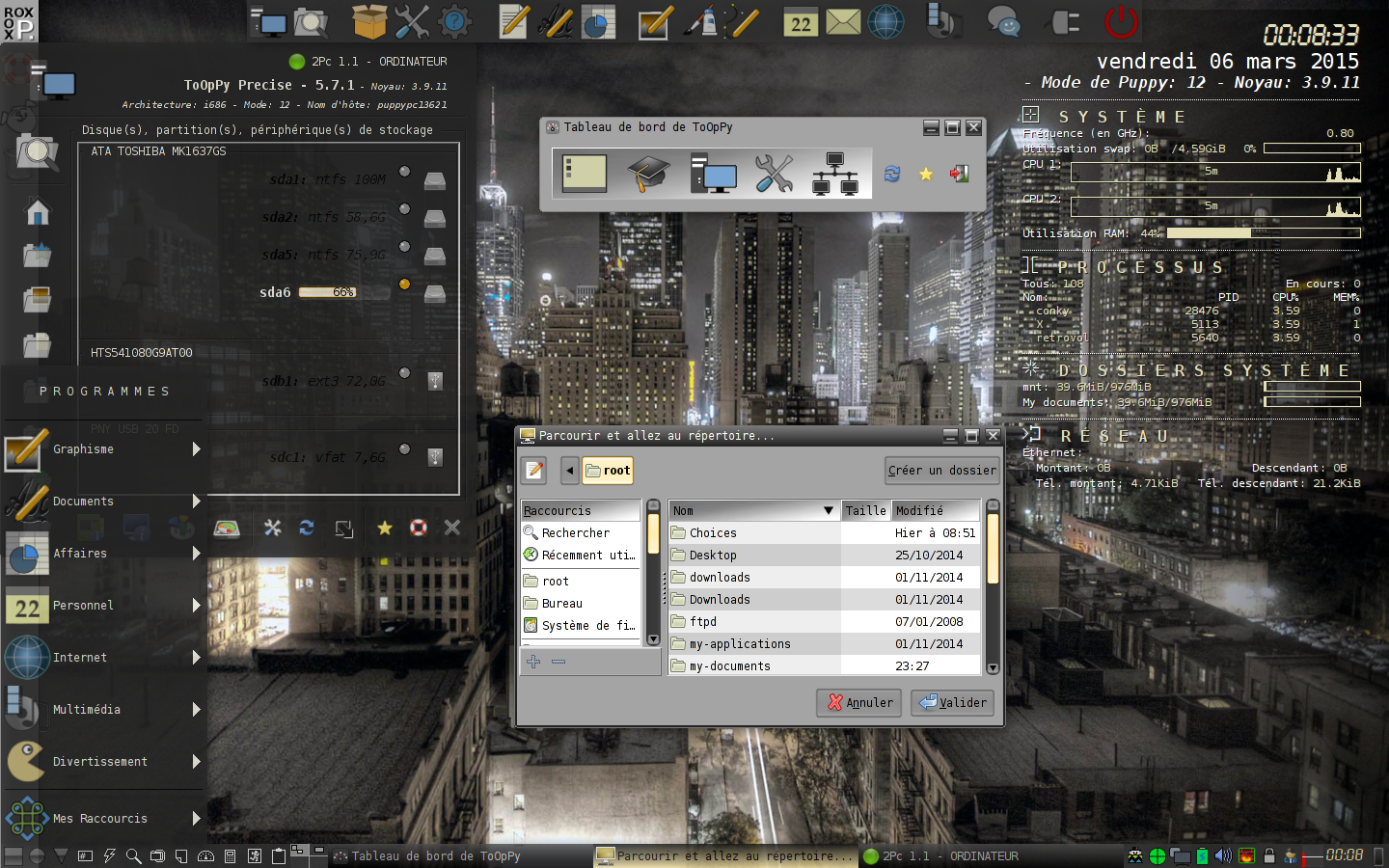Click the yellow star icon in ToOpPy dashboard
The height and width of the screenshot is (868, 1389).
pos(926,175)
